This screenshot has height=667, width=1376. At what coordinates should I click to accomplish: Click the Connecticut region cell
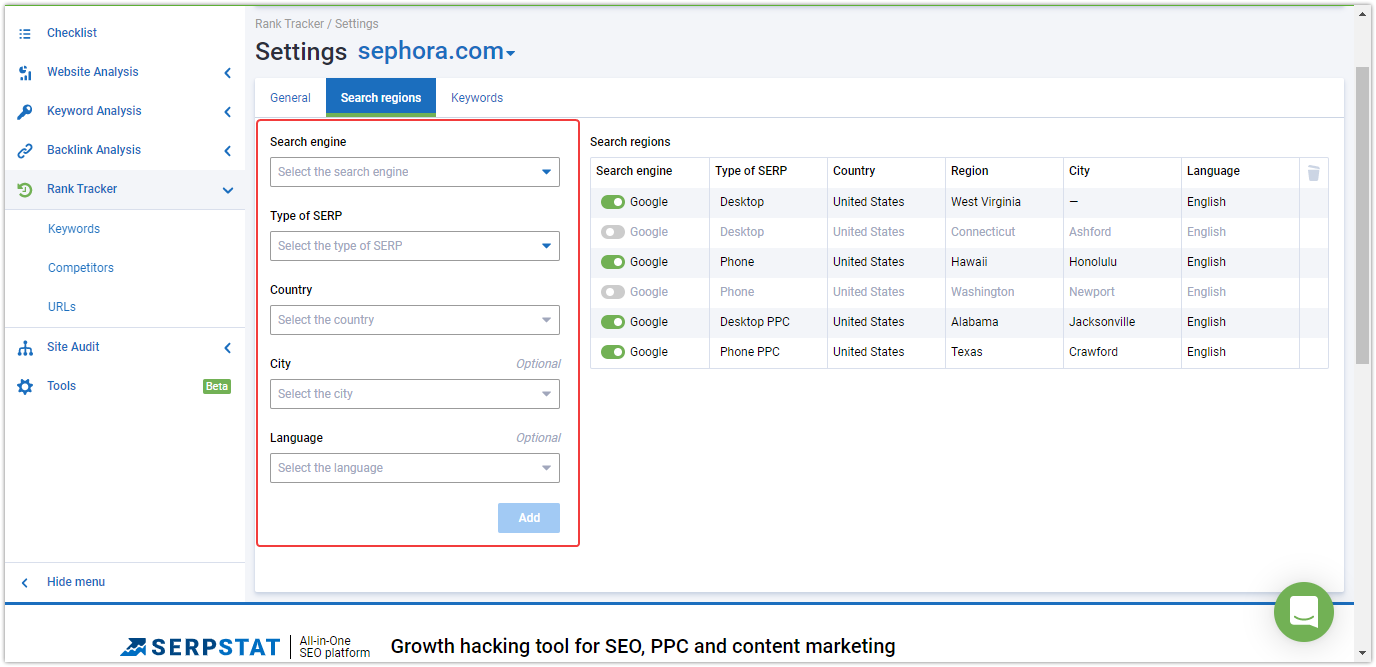tap(983, 232)
